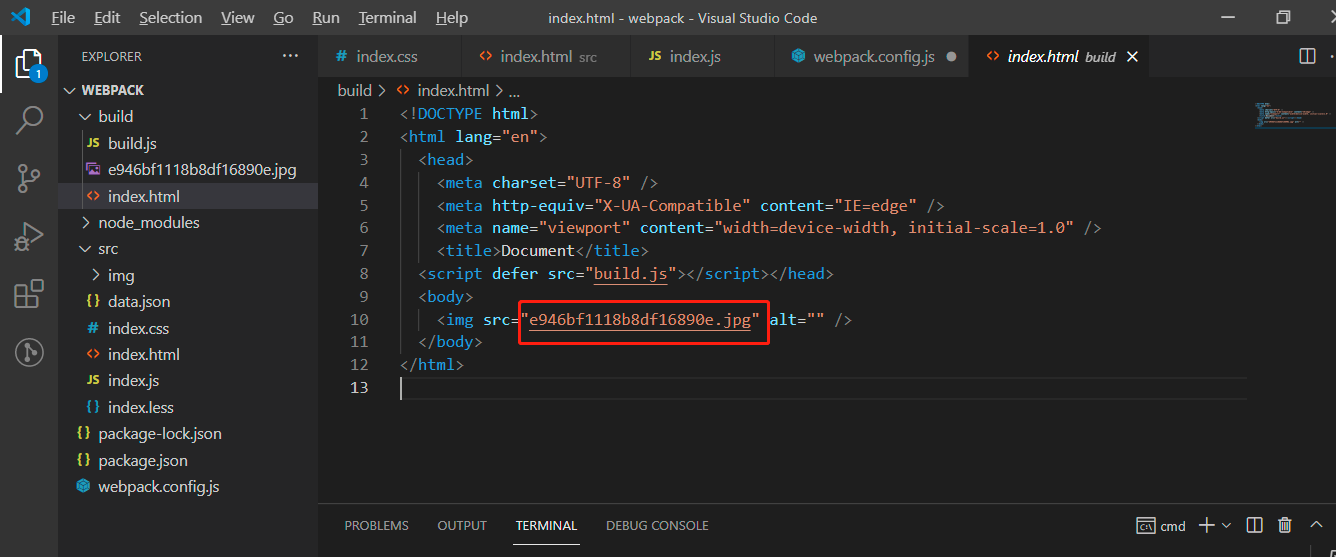Open the Run menu
Viewport: 1336px width, 557px height.
click(x=326, y=18)
